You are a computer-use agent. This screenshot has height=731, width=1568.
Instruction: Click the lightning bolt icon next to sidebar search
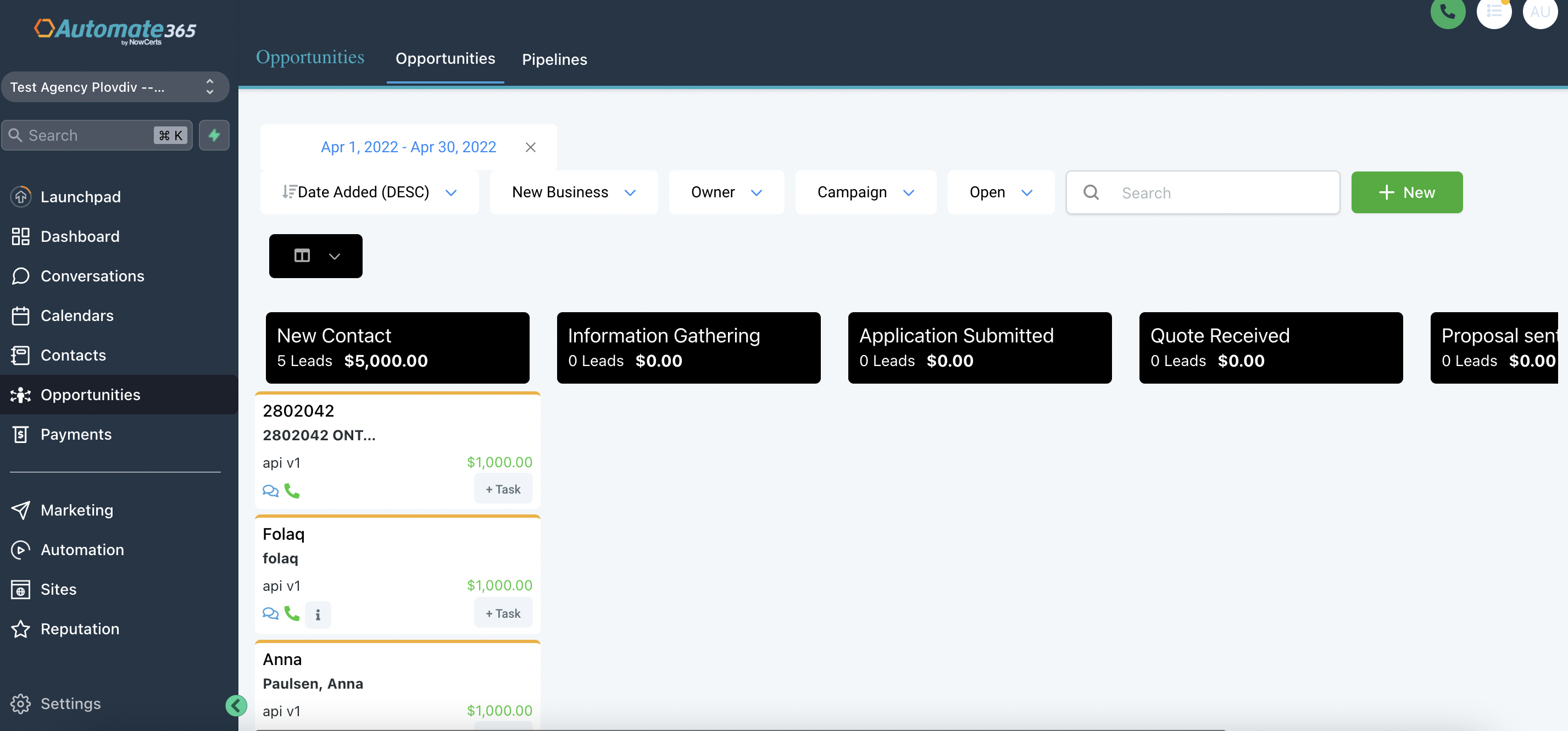(x=214, y=135)
